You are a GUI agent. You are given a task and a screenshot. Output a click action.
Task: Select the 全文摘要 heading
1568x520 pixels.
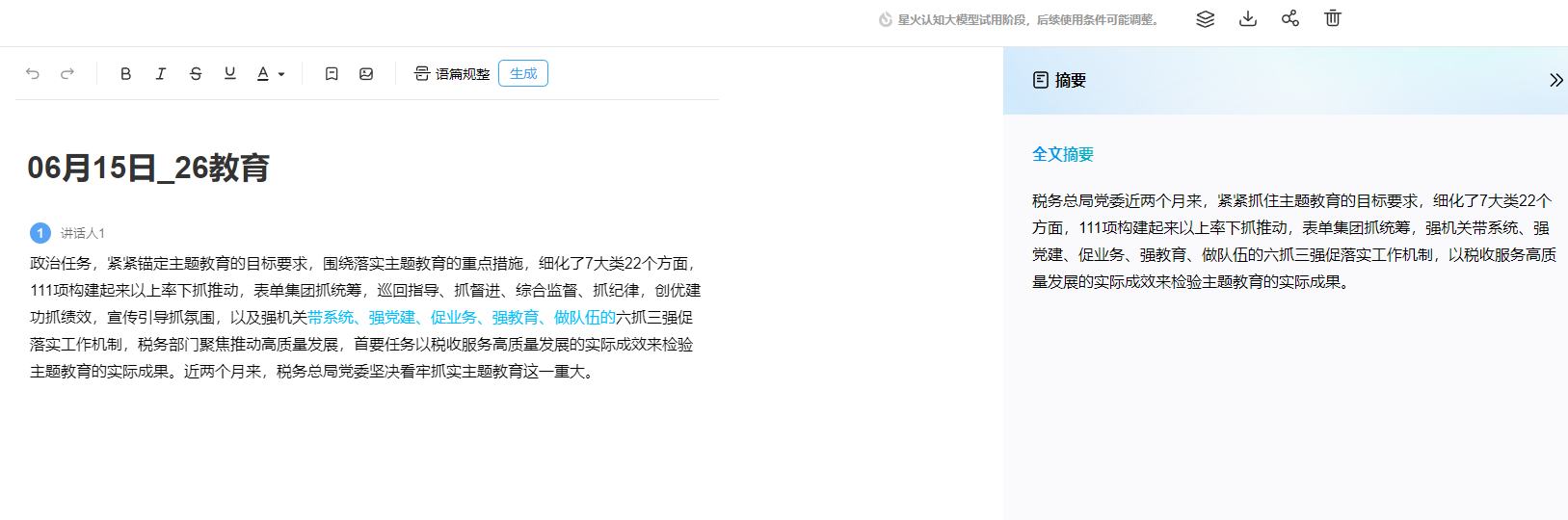click(x=1063, y=154)
